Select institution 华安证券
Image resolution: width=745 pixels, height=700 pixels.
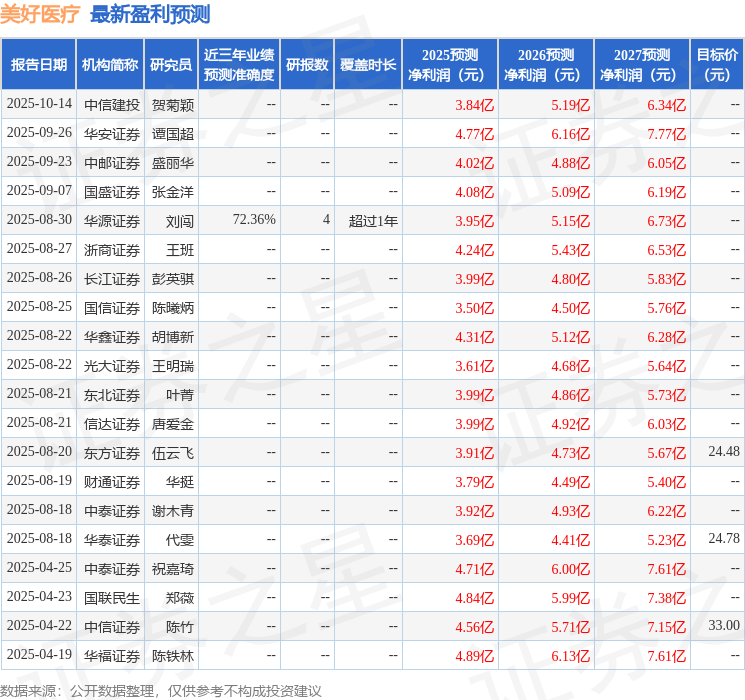[112, 134]
